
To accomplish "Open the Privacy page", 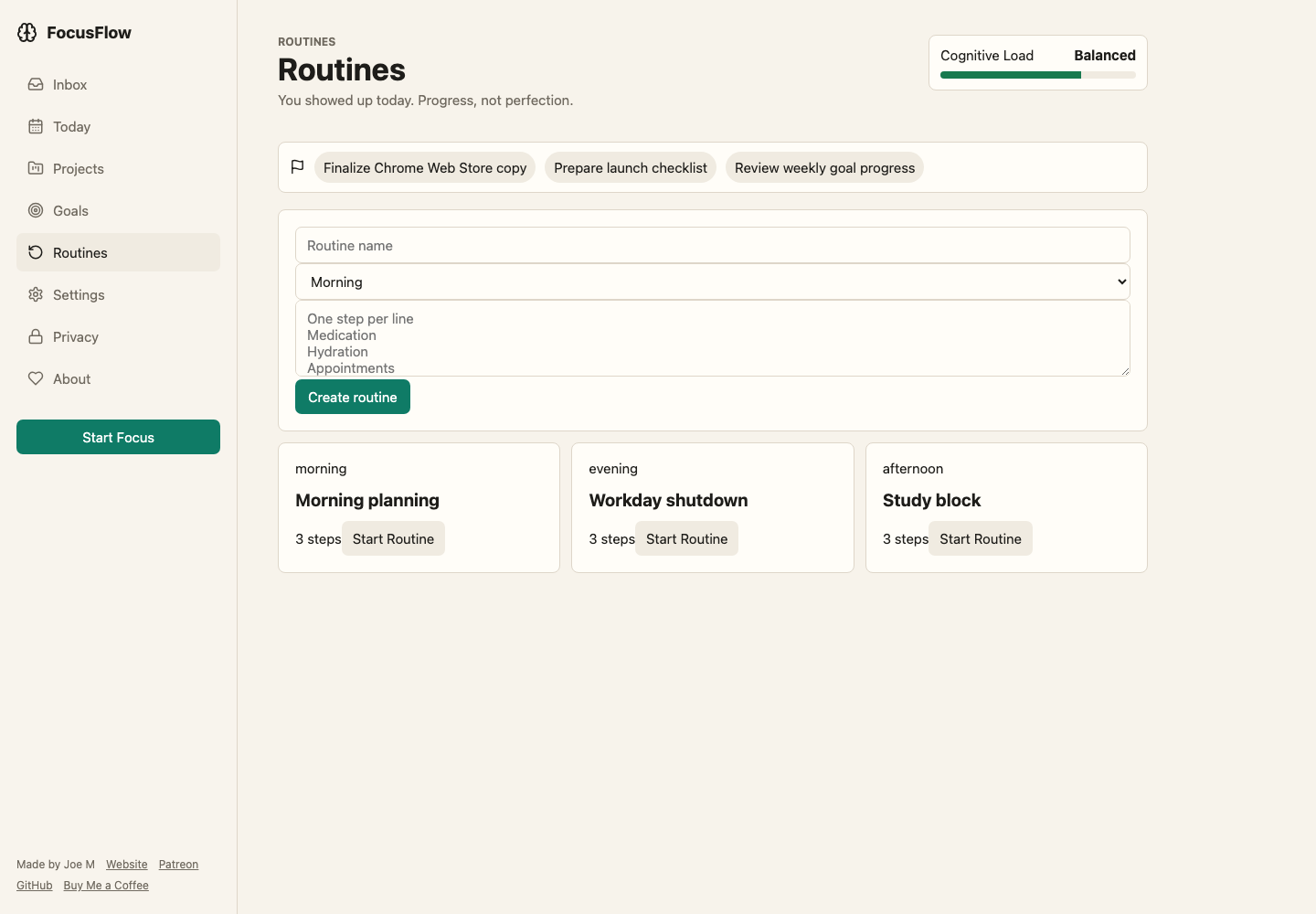I will coord(118,336).
